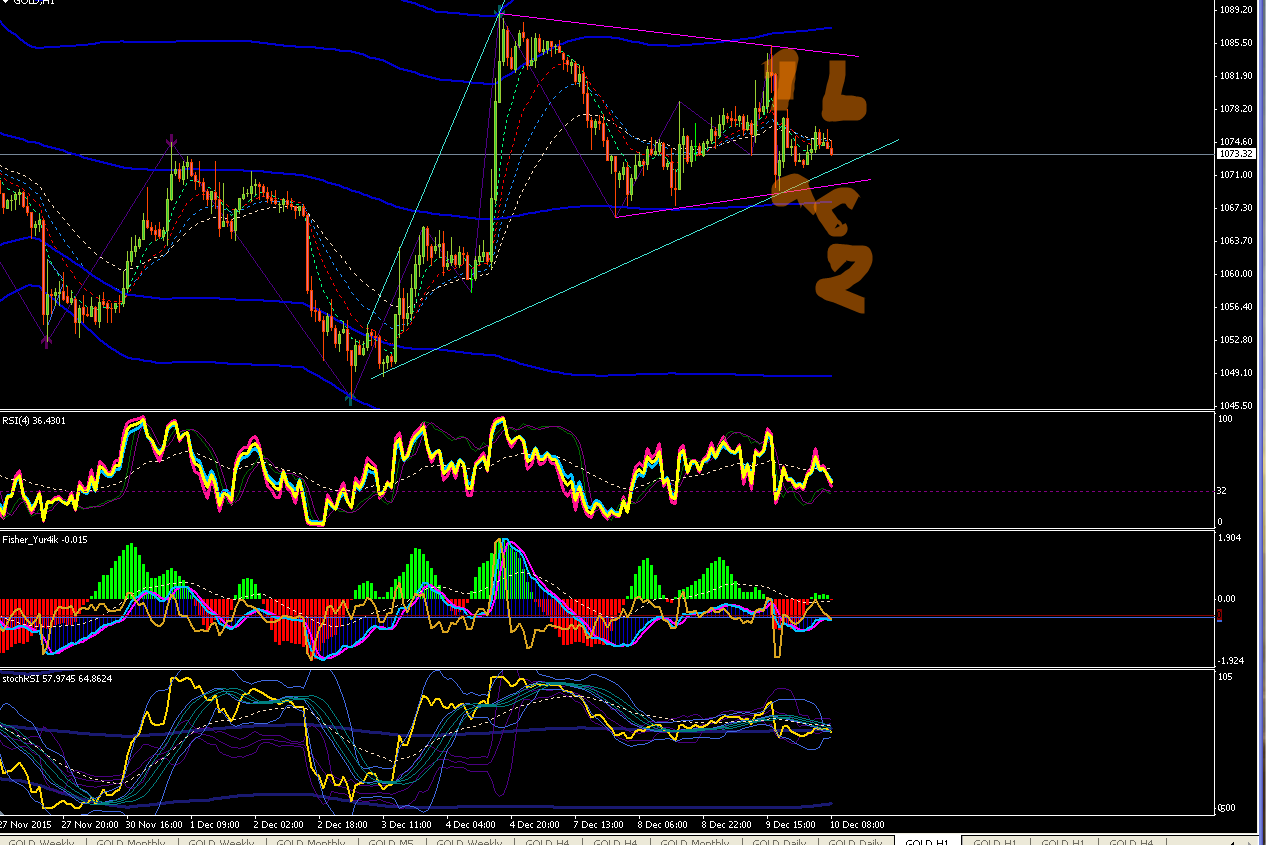Click the 4 Dec 04:00 time label
The image size is (1266, 845).
(x=471, y=826)
